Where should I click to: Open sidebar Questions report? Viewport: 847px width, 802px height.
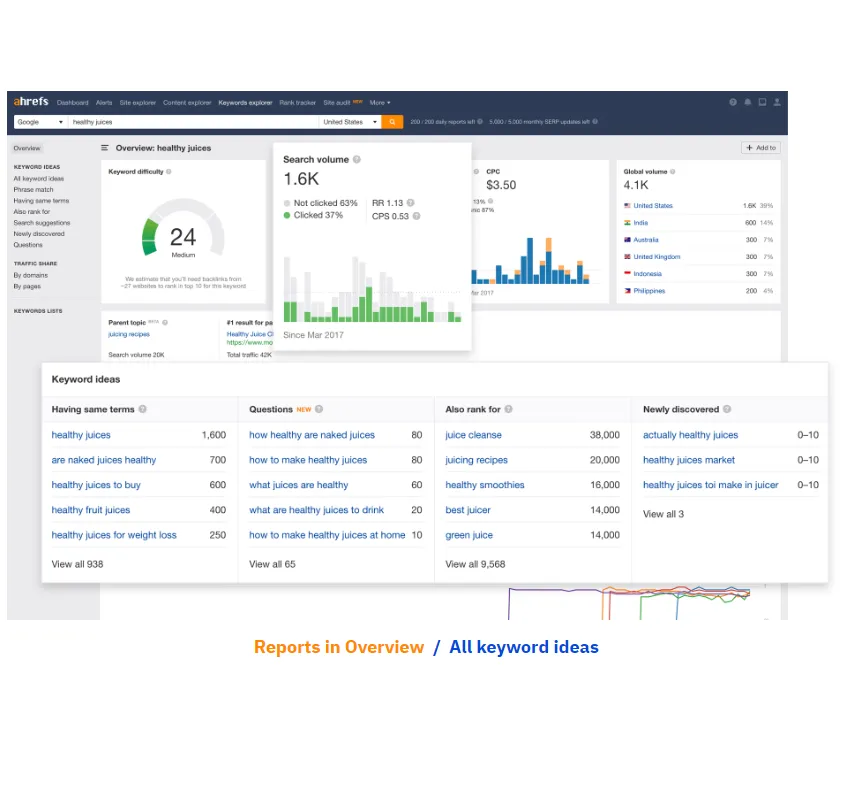[28, 245]
